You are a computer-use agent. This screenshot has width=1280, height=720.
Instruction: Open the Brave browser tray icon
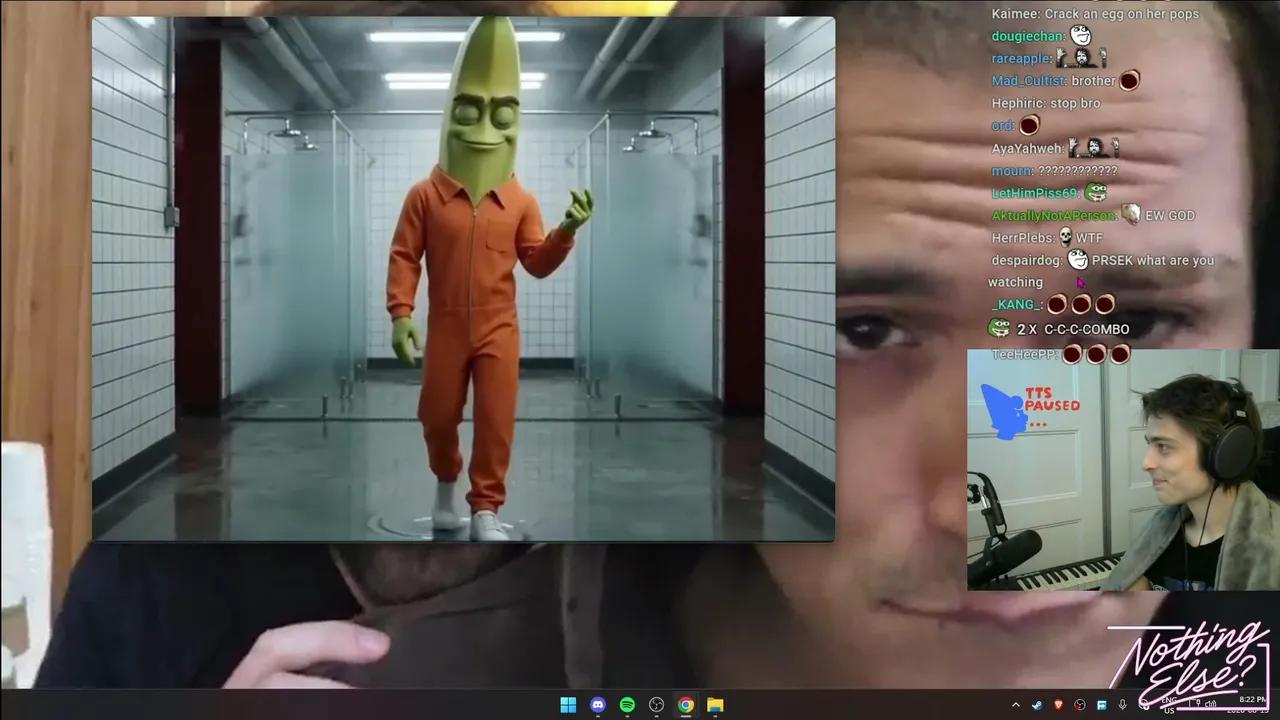[x=1058, y=705]
